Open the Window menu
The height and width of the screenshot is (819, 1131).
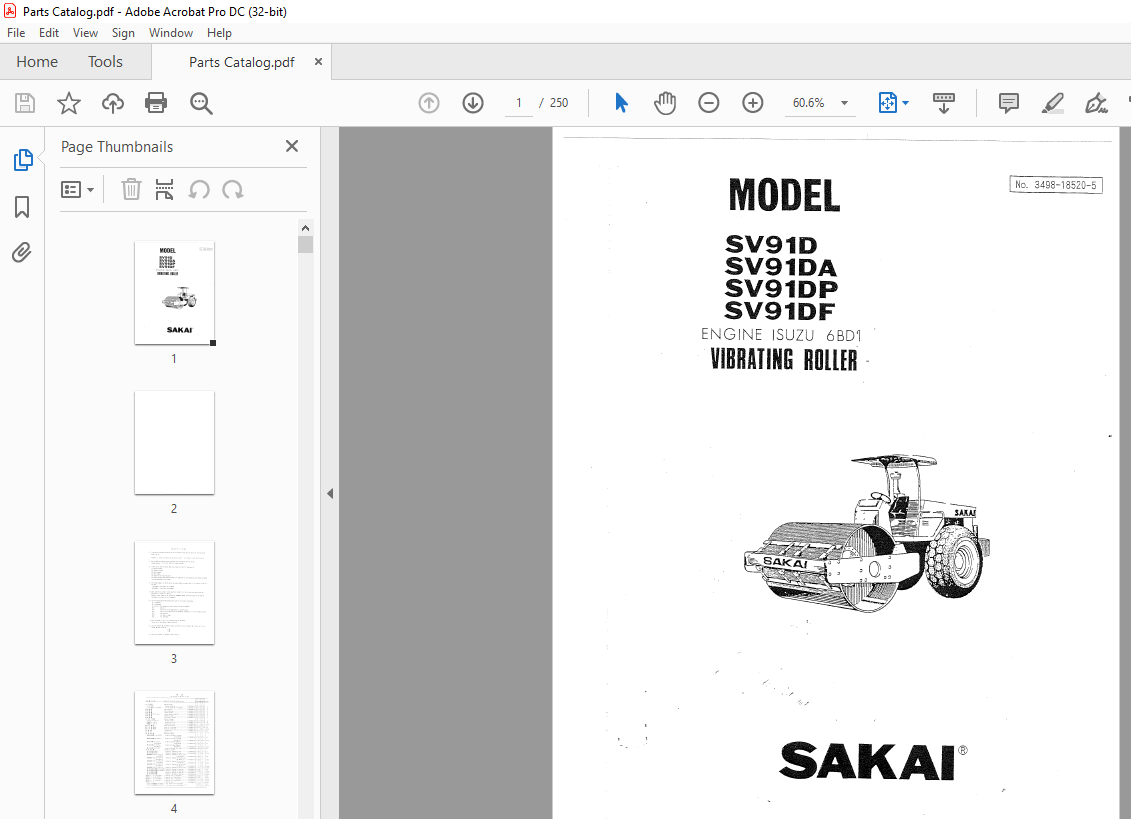pyautogui.click(x=171, y=32)
